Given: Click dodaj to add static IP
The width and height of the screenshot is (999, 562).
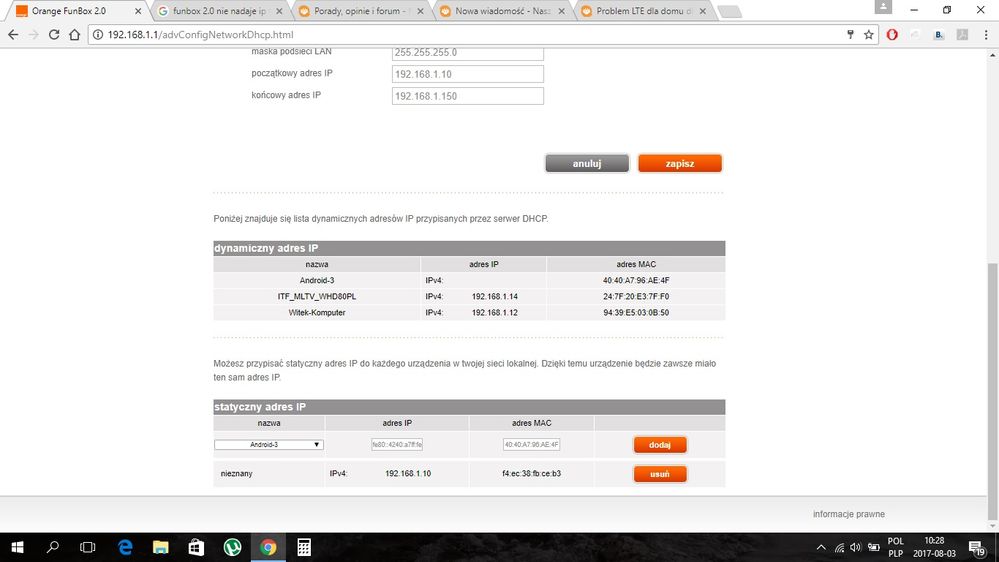Looking at the screenshot, I should click(x=660, y=445).
